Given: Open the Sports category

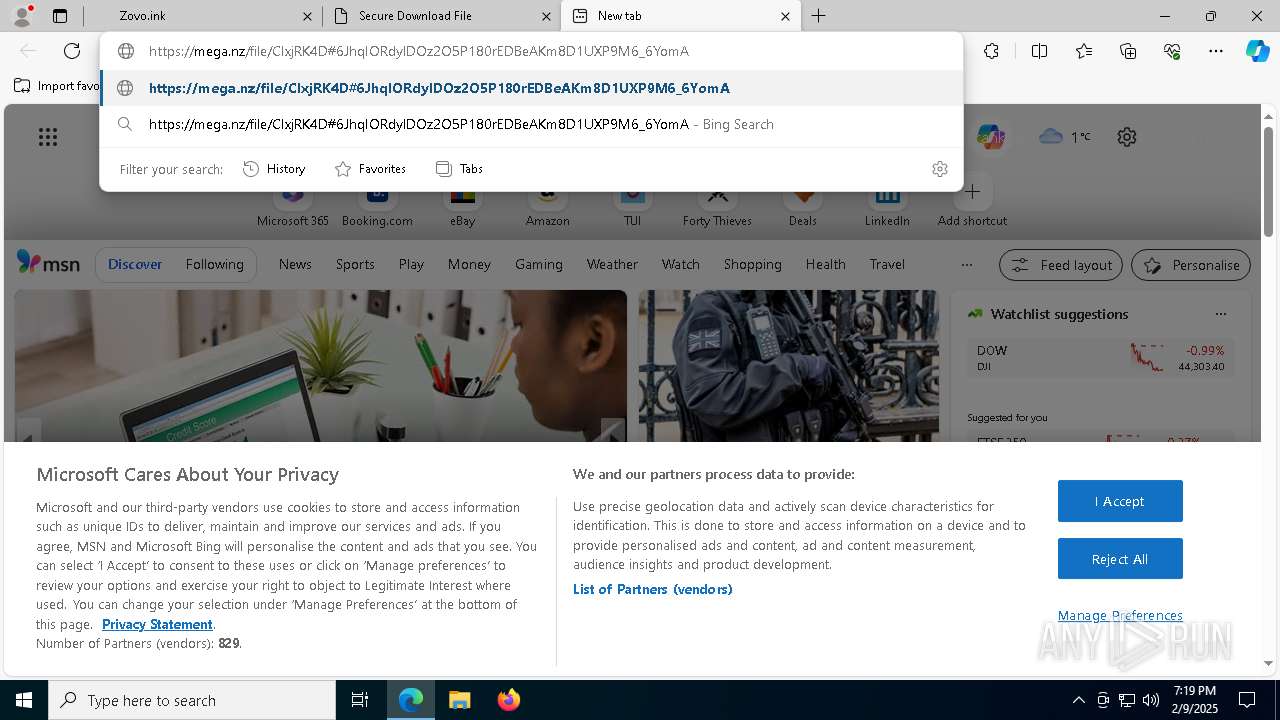Looking at the screenshot, I should tap(355, 264).
